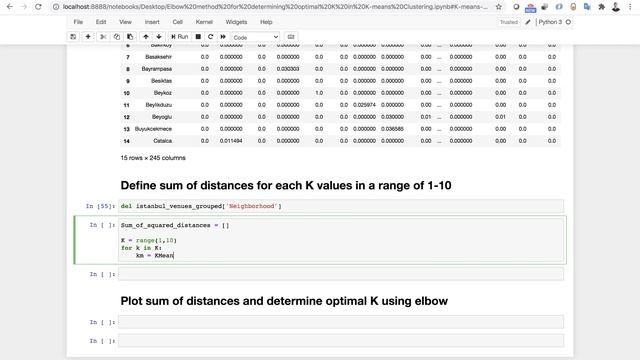Open the browser profile avatar

click(616, 7)
